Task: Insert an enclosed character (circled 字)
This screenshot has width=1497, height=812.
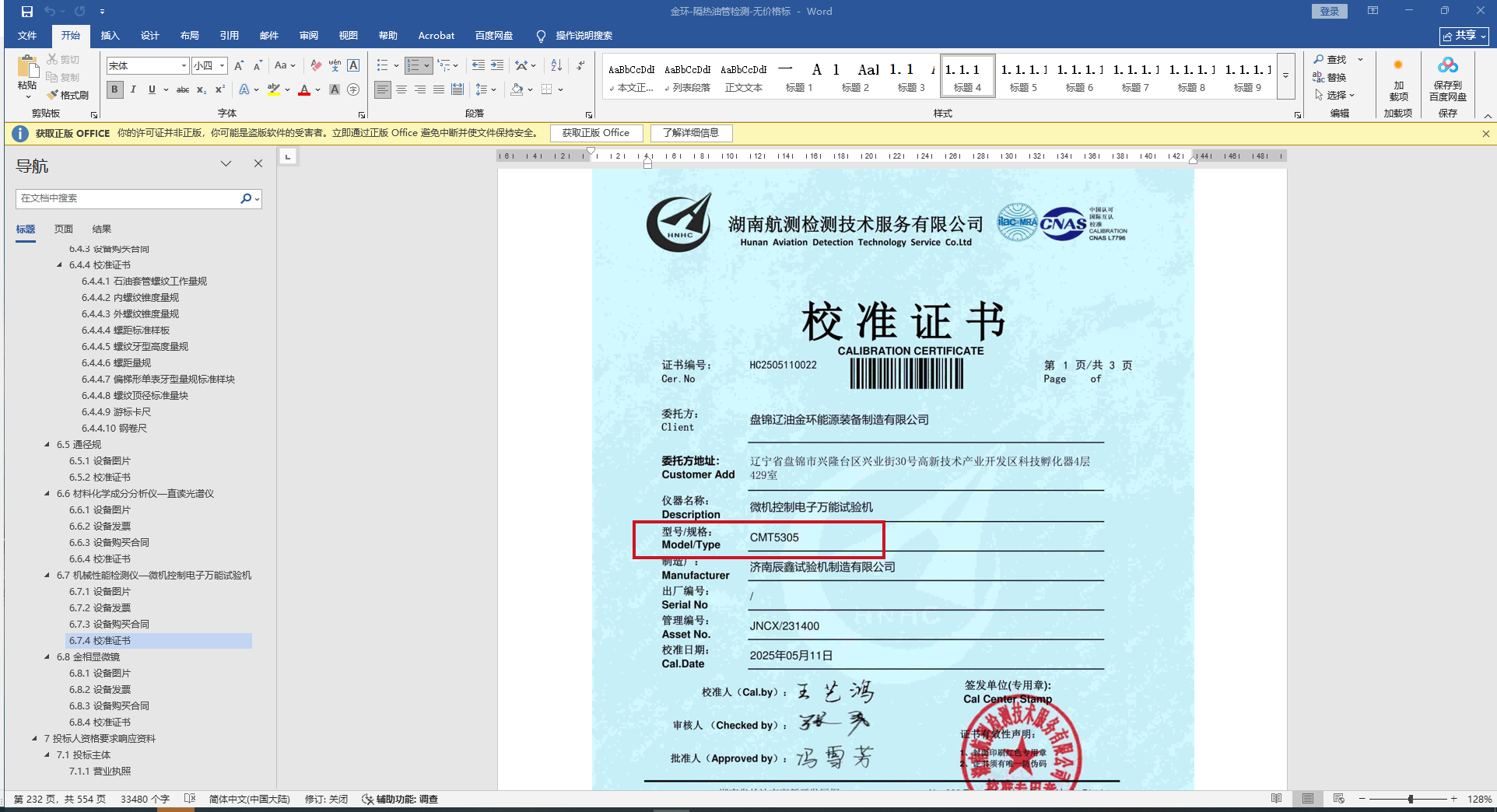Action: tap(353, 89)
